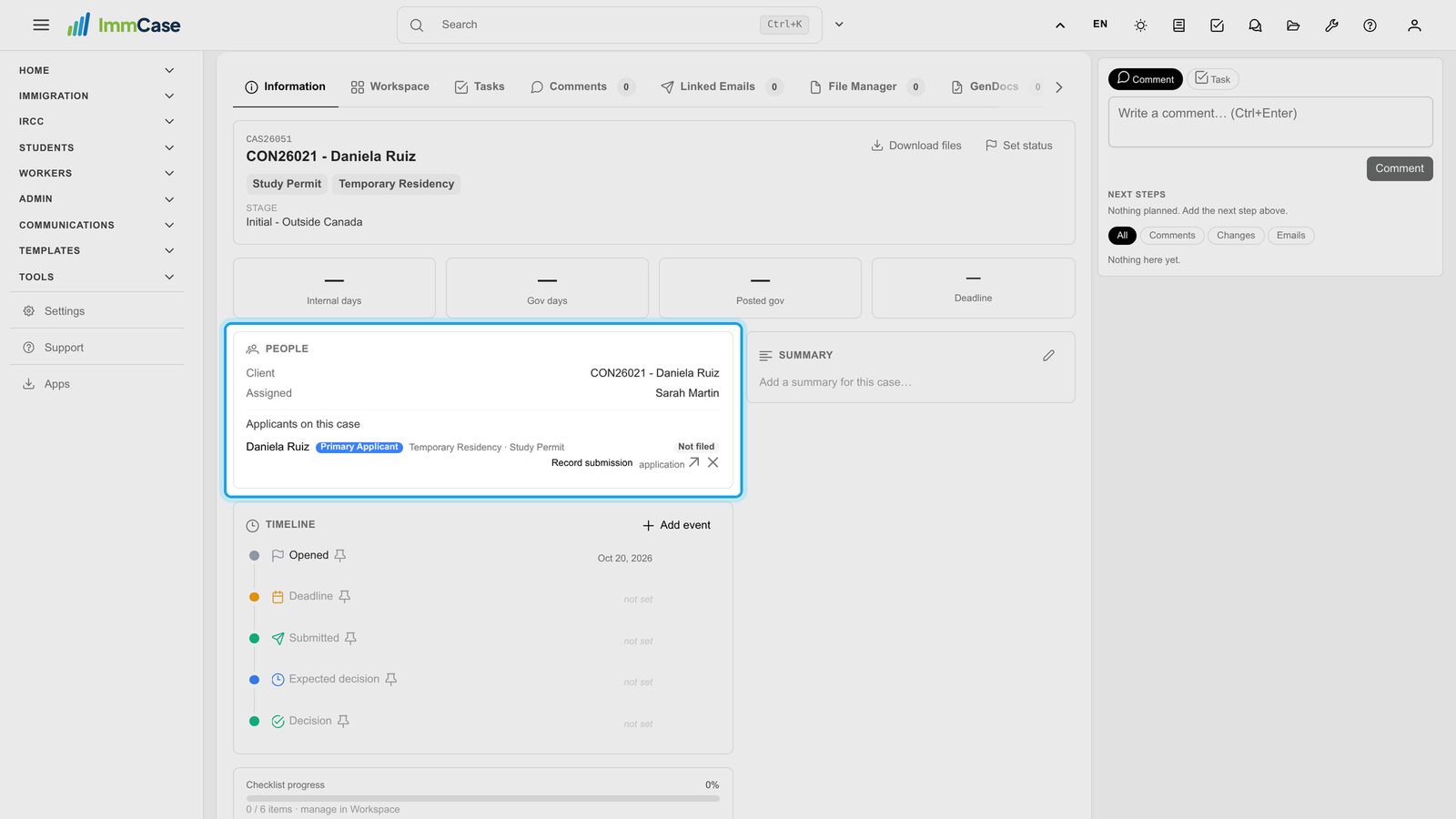Switch to the Workspace tab
The image size is (1456, 819).
pos(389,86)
